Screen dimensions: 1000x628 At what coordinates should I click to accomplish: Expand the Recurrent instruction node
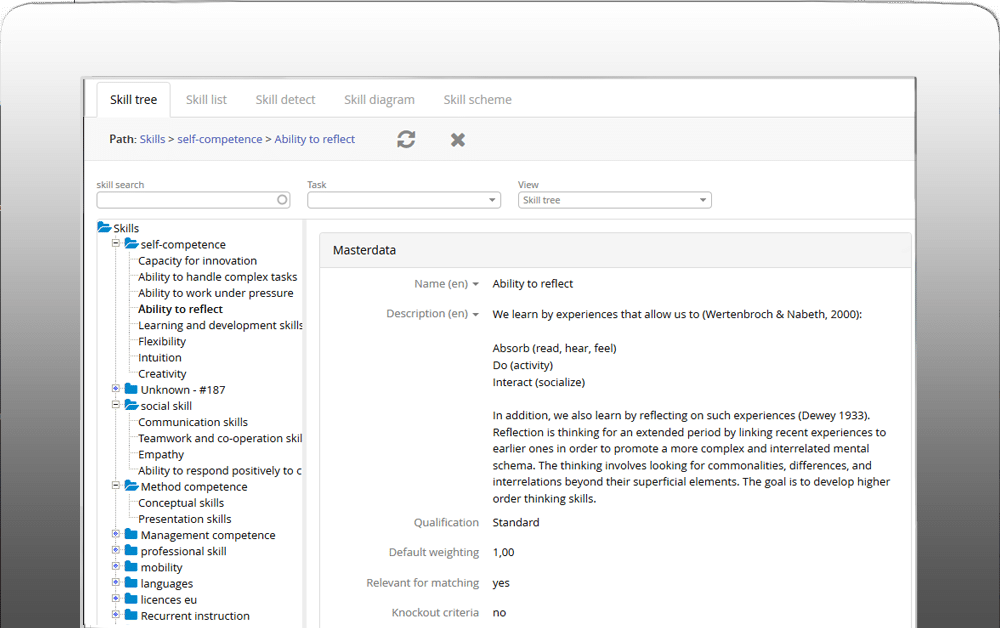tap(116, 615)
